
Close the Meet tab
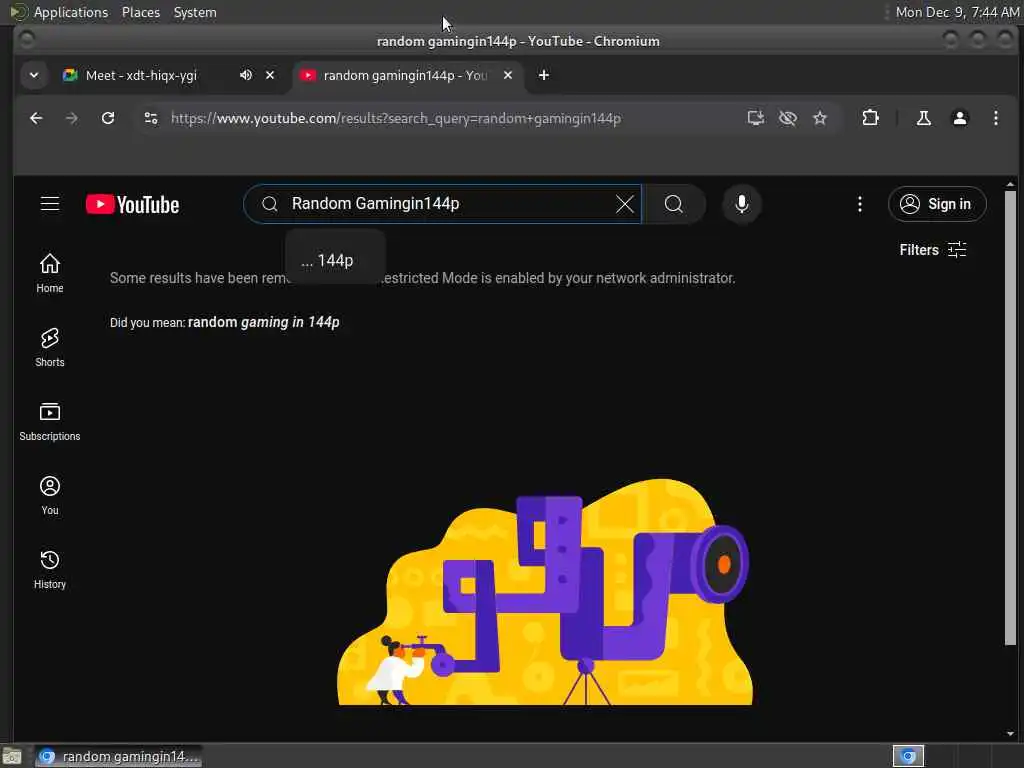pos(270,75)
